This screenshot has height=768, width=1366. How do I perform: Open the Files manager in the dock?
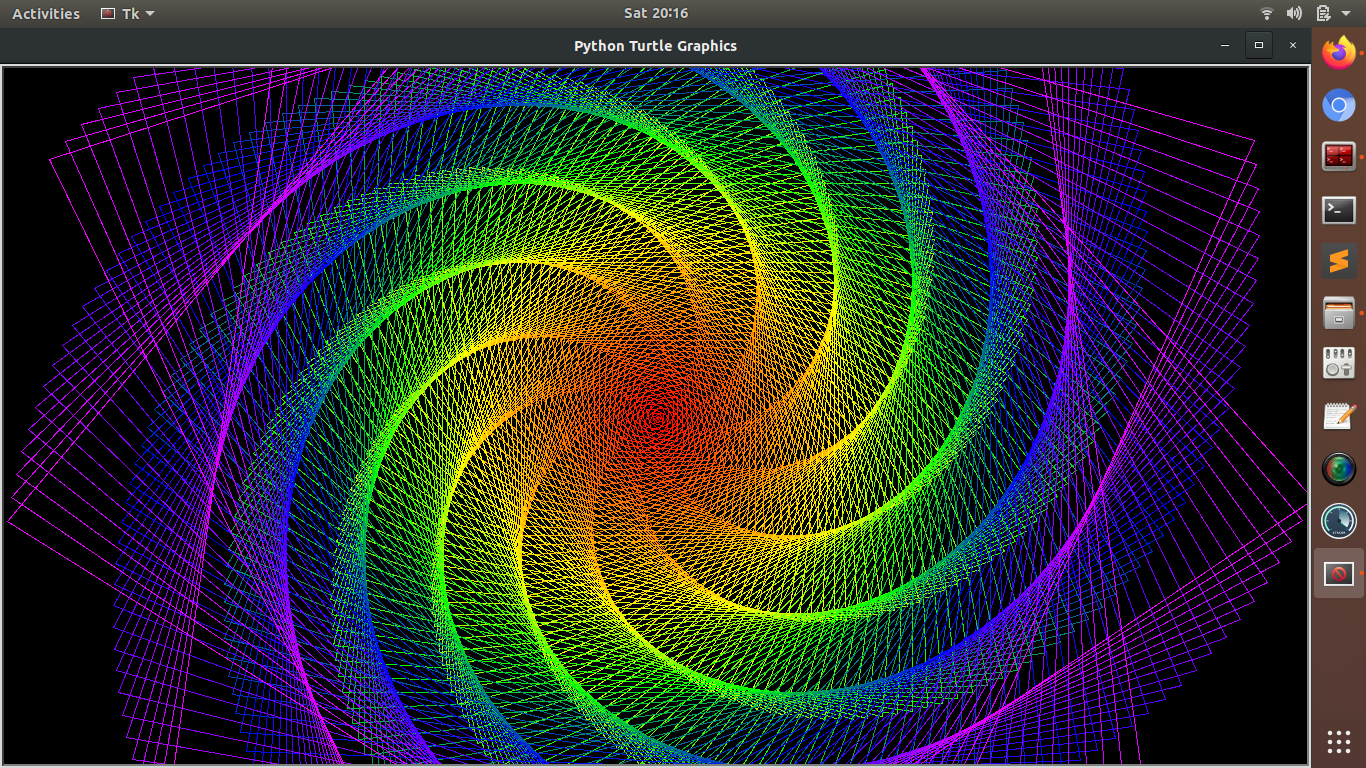pos(1339,313)
